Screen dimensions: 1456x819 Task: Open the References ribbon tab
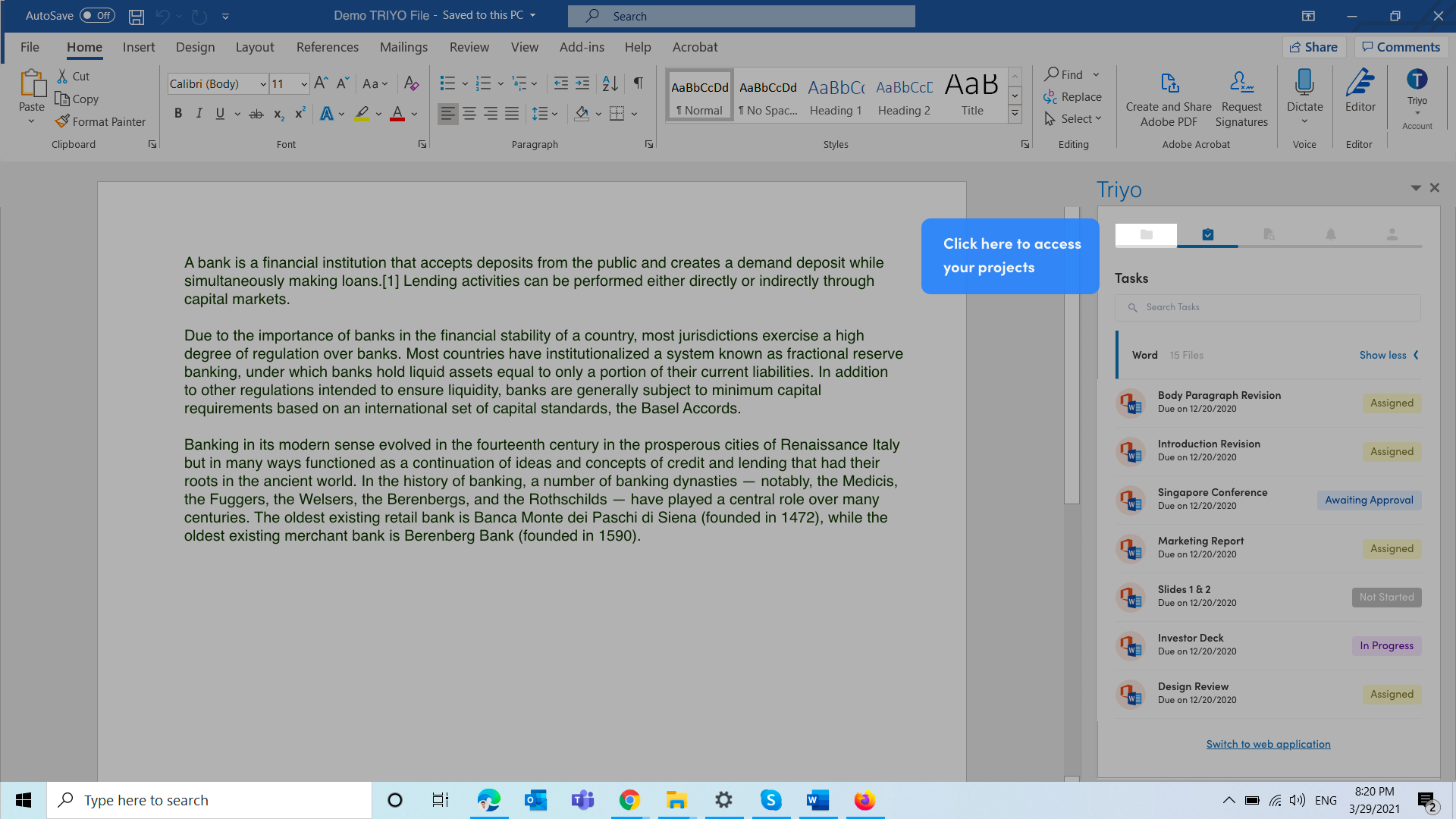[327, 47]
